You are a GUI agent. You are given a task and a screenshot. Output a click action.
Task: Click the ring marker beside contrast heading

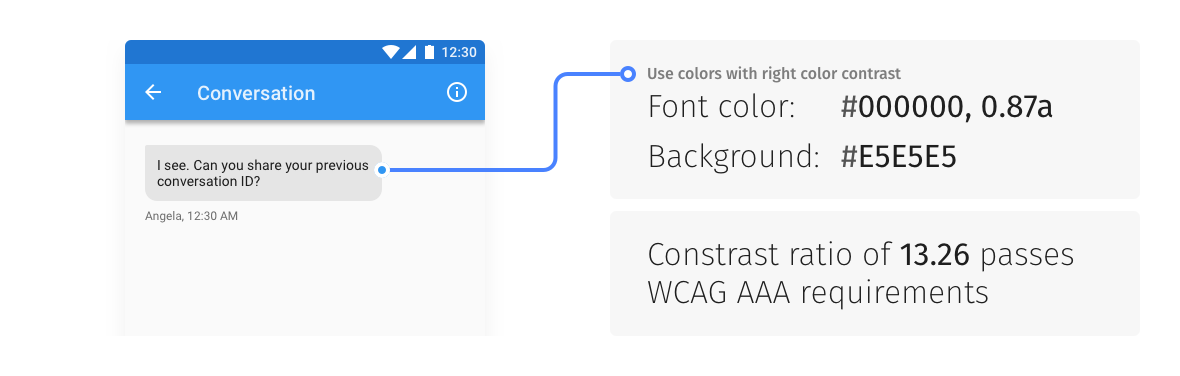629,74
